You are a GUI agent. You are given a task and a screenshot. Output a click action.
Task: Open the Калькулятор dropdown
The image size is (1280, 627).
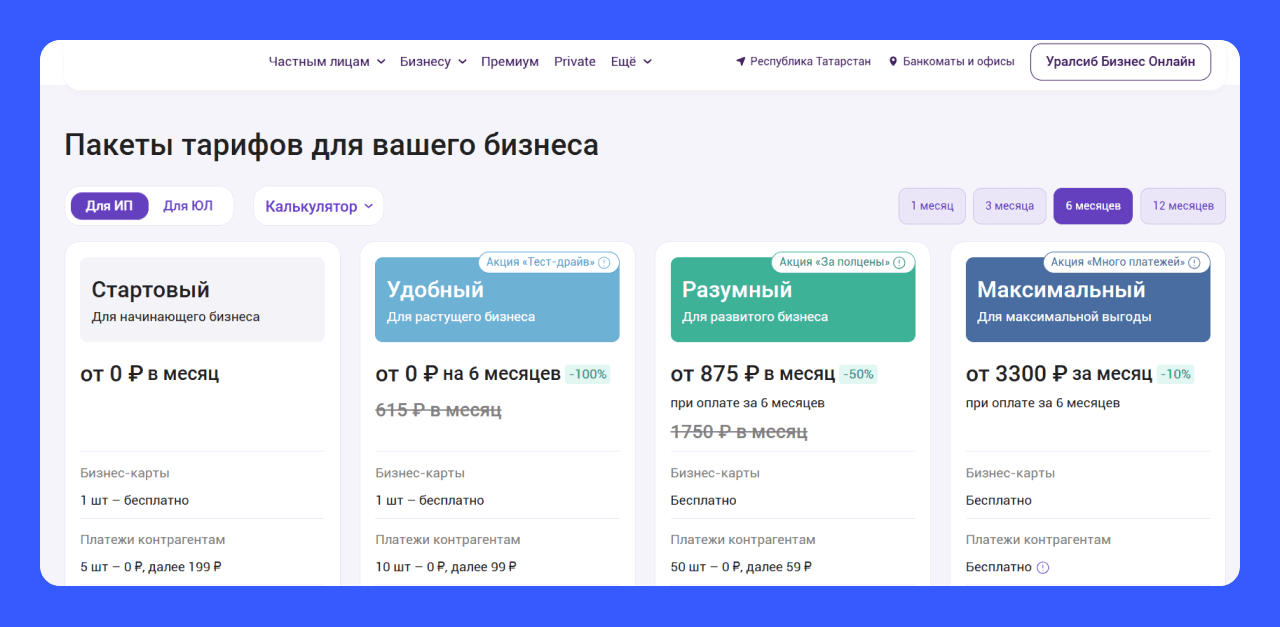pyautogui.click(x=319, y=206)
